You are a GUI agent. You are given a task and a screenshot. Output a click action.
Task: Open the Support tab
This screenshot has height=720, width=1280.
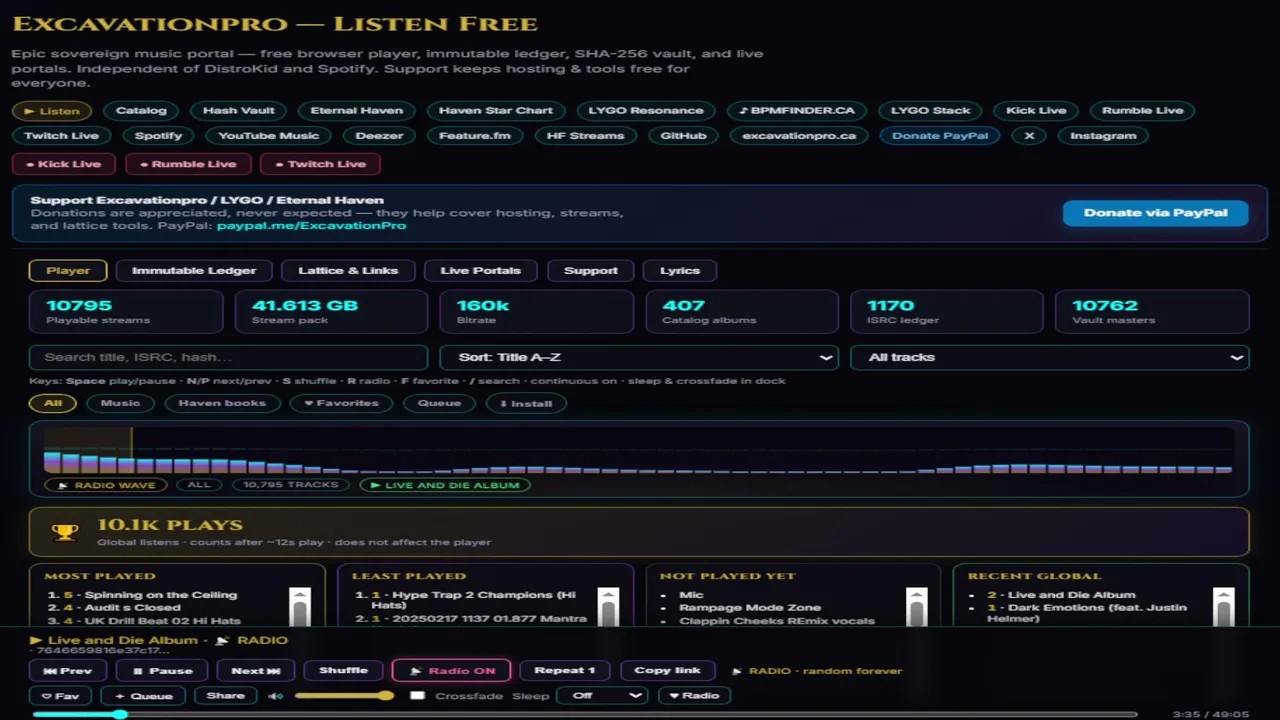click(x=591, y=271)
